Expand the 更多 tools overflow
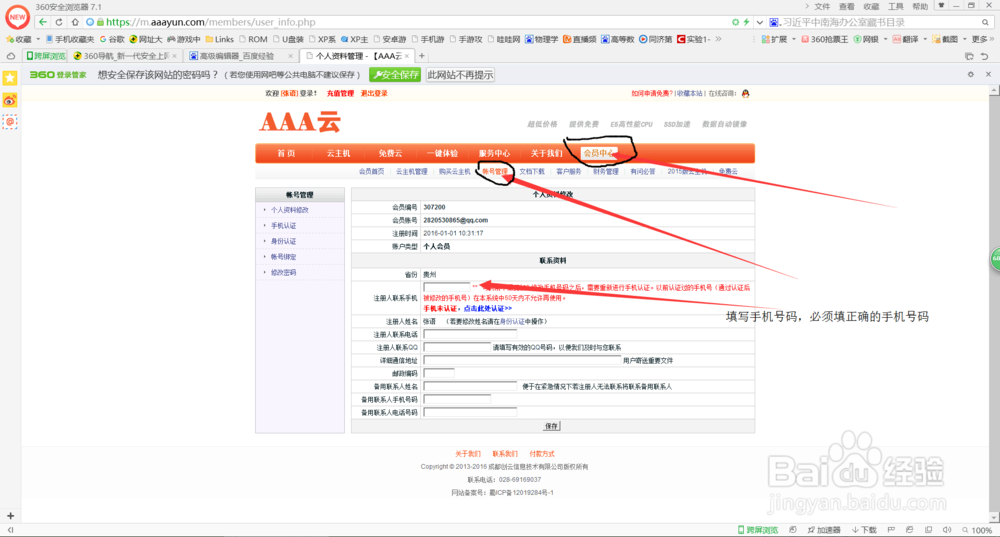Image resolution: width=1000 pixels, height=537 pixels. 983,40
